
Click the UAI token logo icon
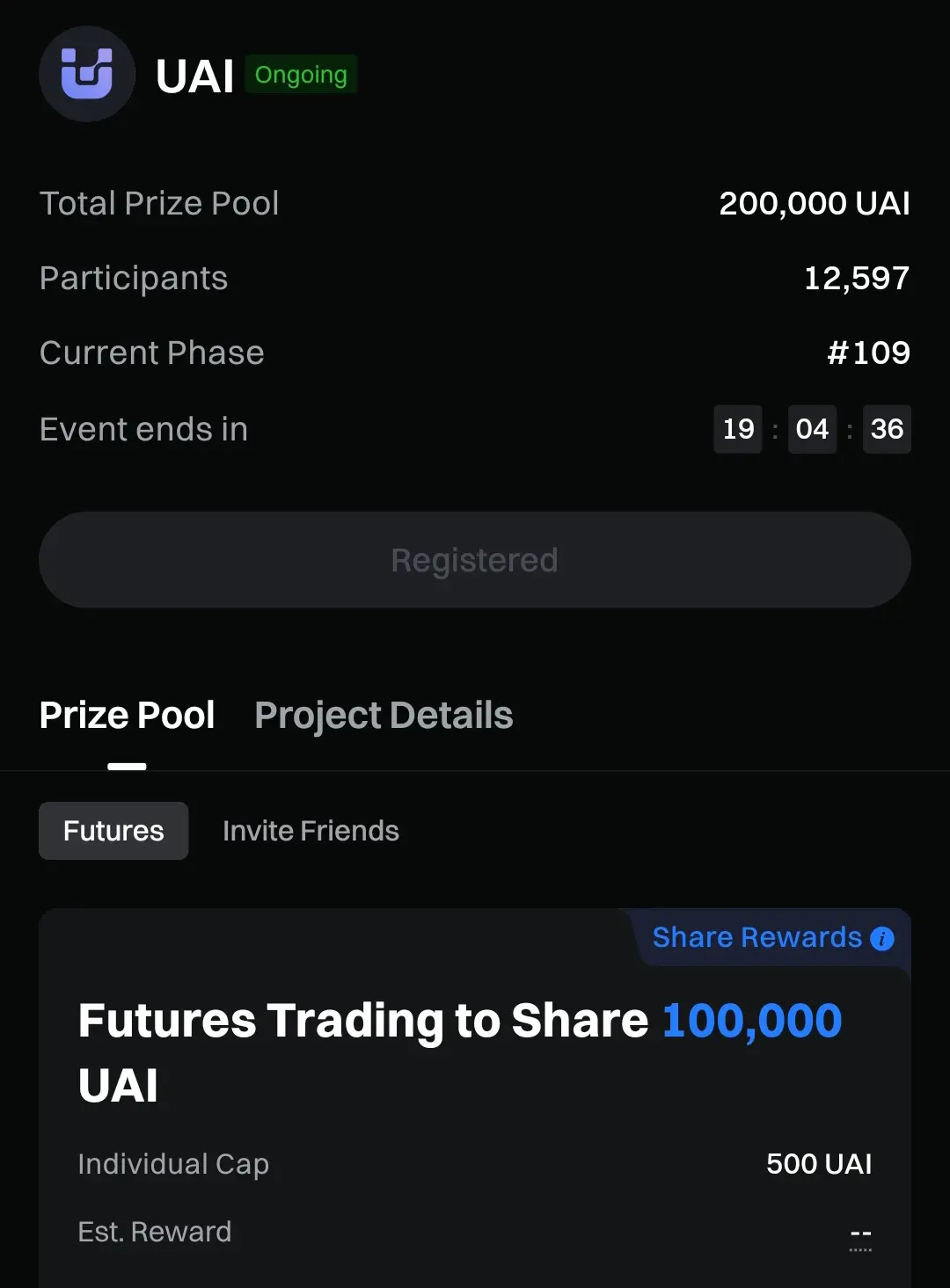pos(86,74)
